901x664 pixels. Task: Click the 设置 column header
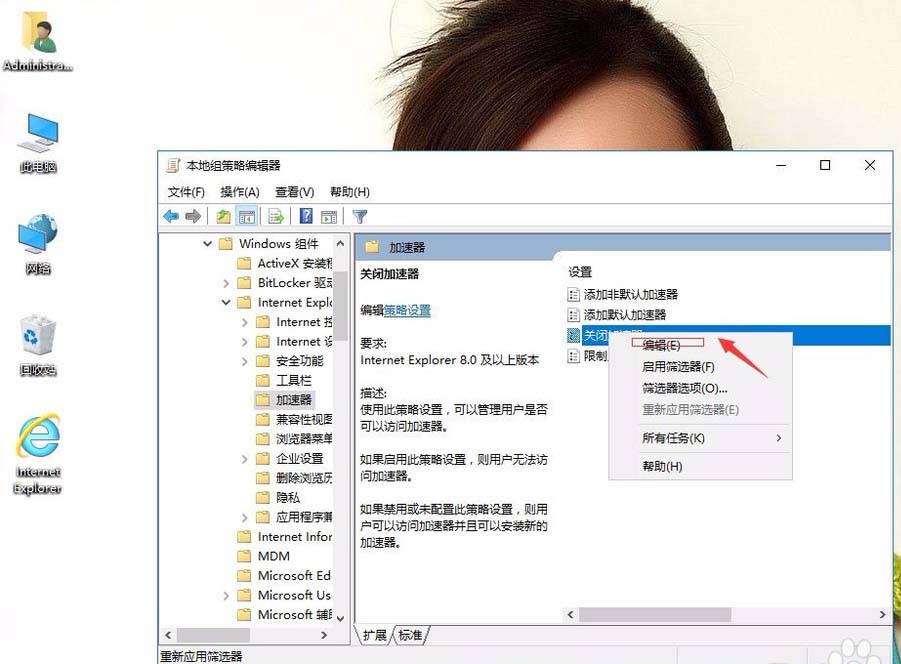[x=580, y=272]
